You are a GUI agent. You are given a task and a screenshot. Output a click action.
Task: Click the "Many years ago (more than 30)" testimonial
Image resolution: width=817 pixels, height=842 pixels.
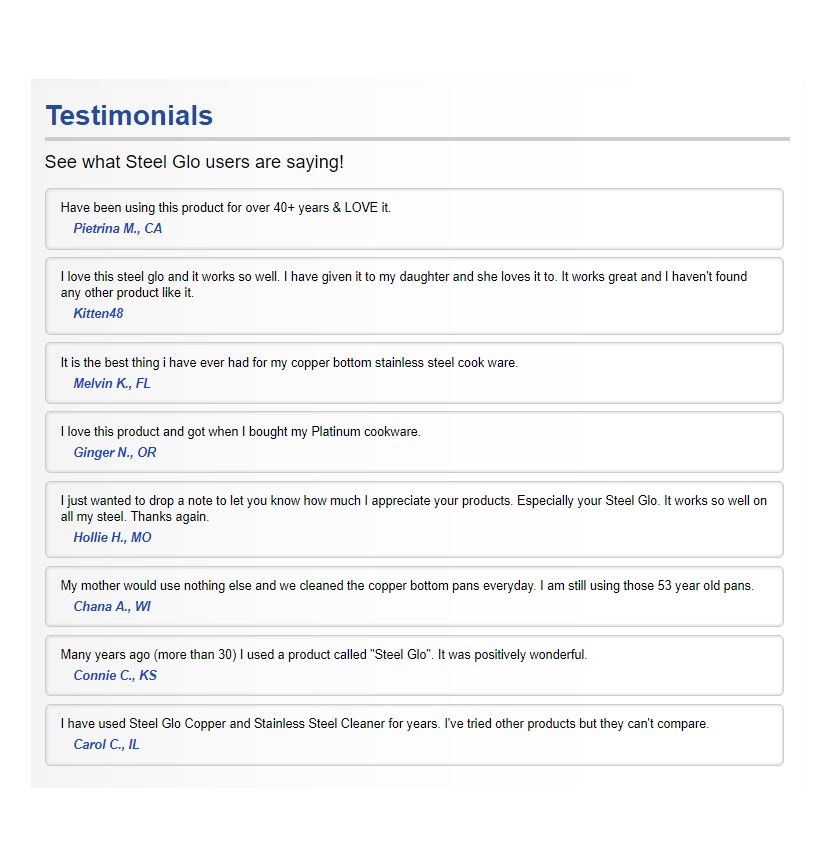pos(324,655)
